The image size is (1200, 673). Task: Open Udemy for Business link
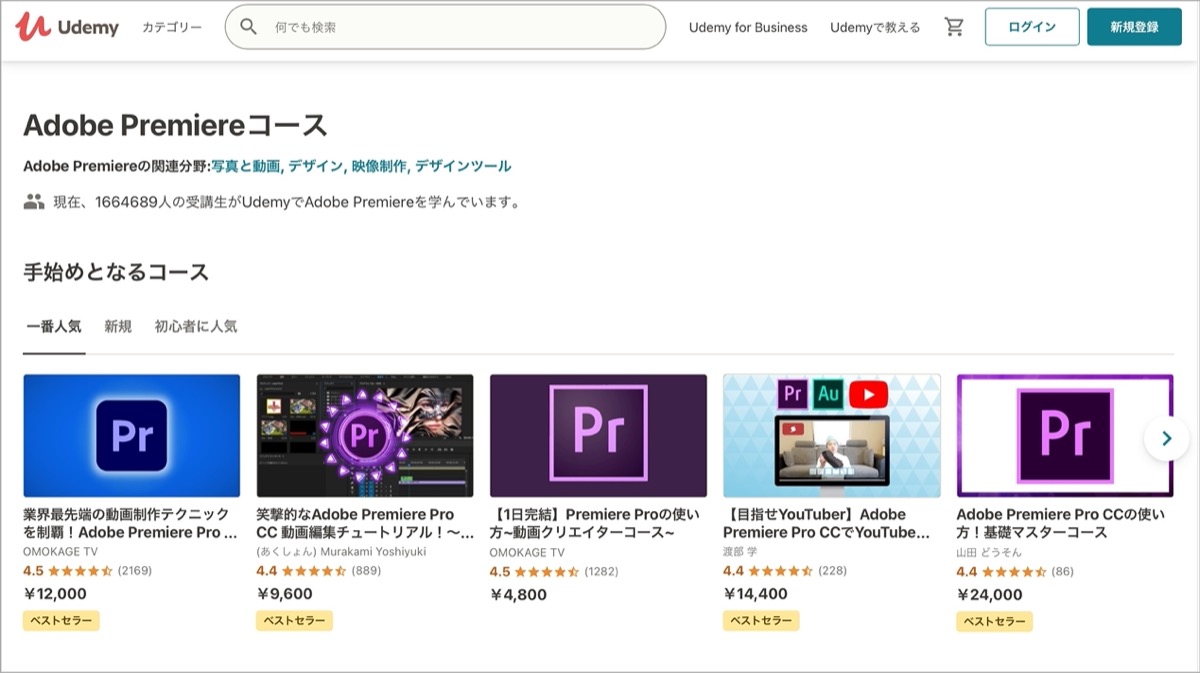[x=748, y=28]
